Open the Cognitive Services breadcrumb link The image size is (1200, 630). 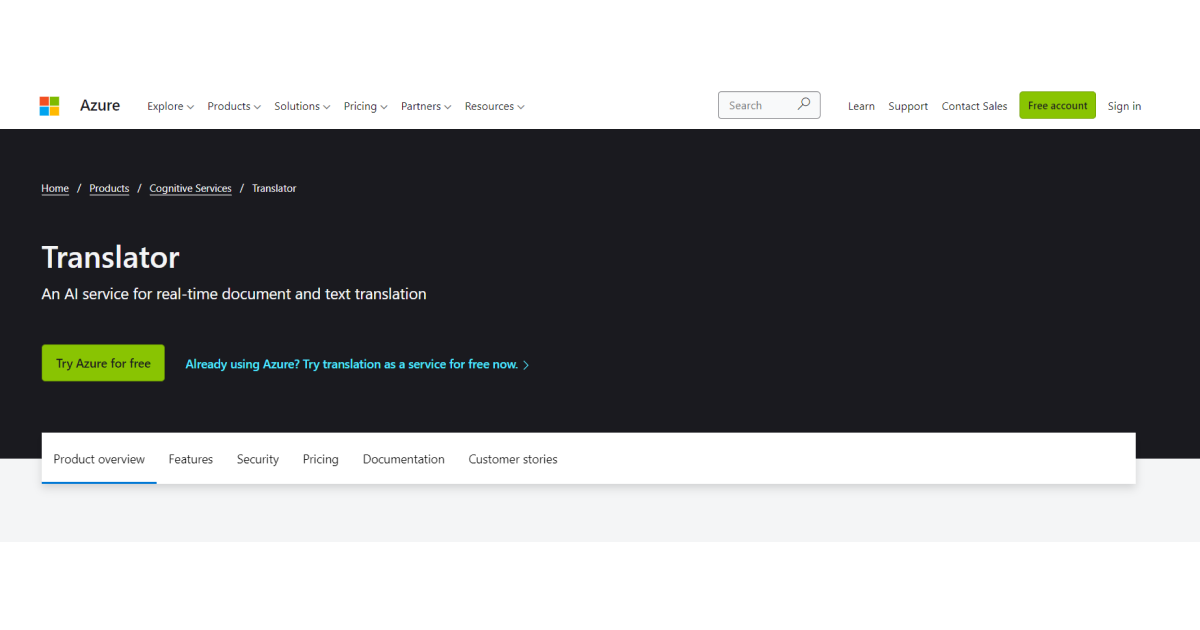pos(190,188)
